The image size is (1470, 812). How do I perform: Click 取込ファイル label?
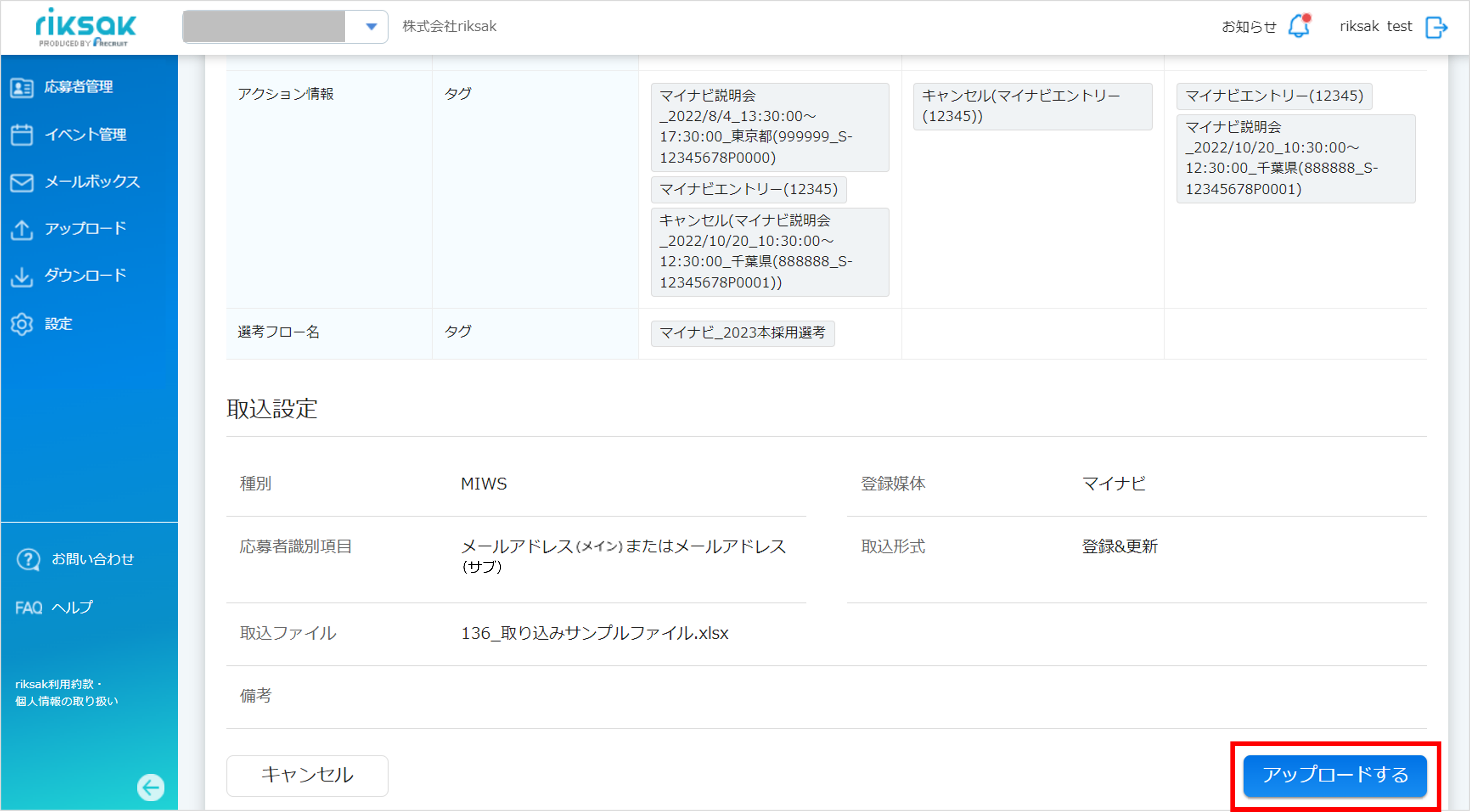point(288,633)
